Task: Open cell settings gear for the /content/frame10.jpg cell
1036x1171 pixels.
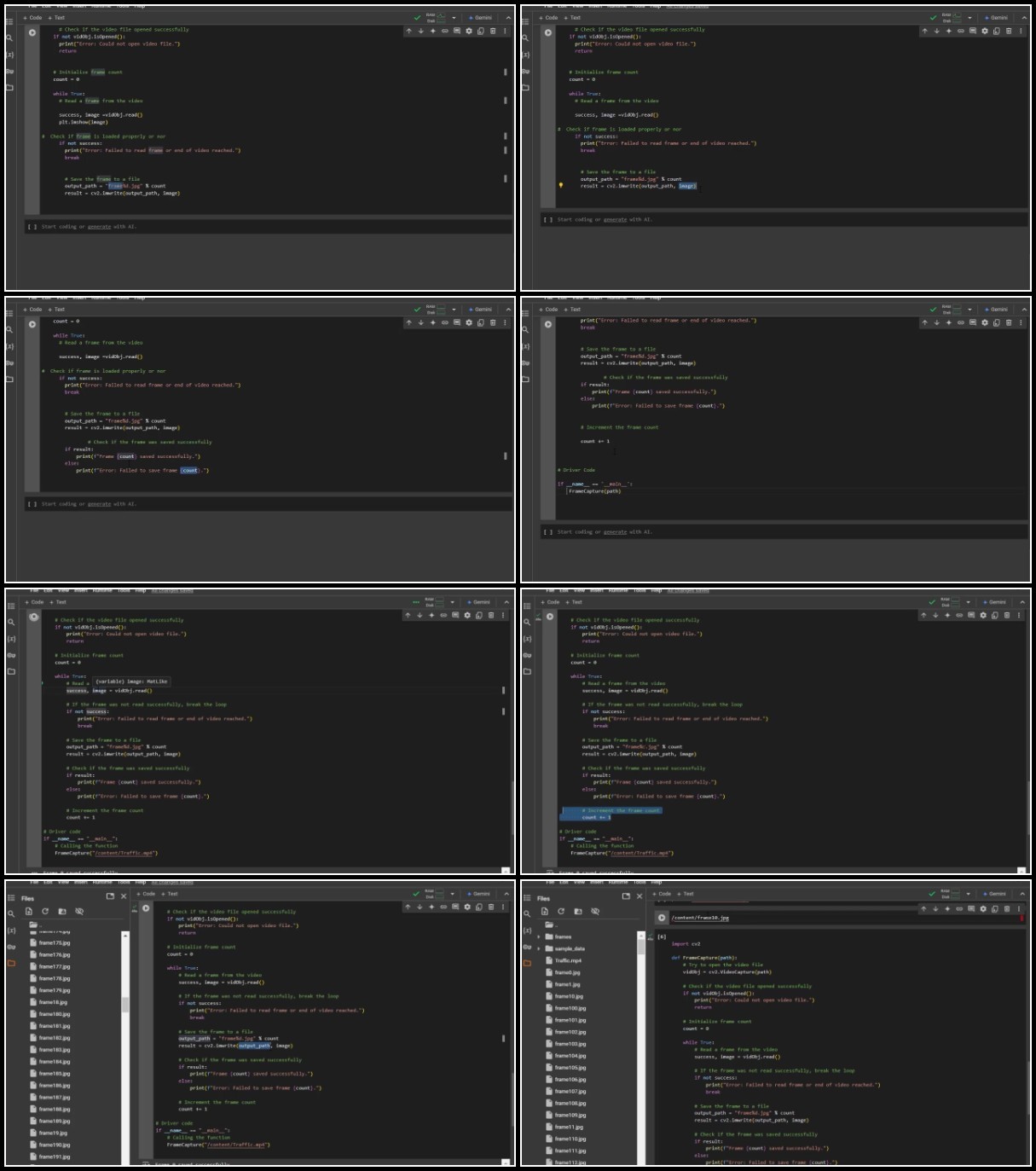Action: 983,908
